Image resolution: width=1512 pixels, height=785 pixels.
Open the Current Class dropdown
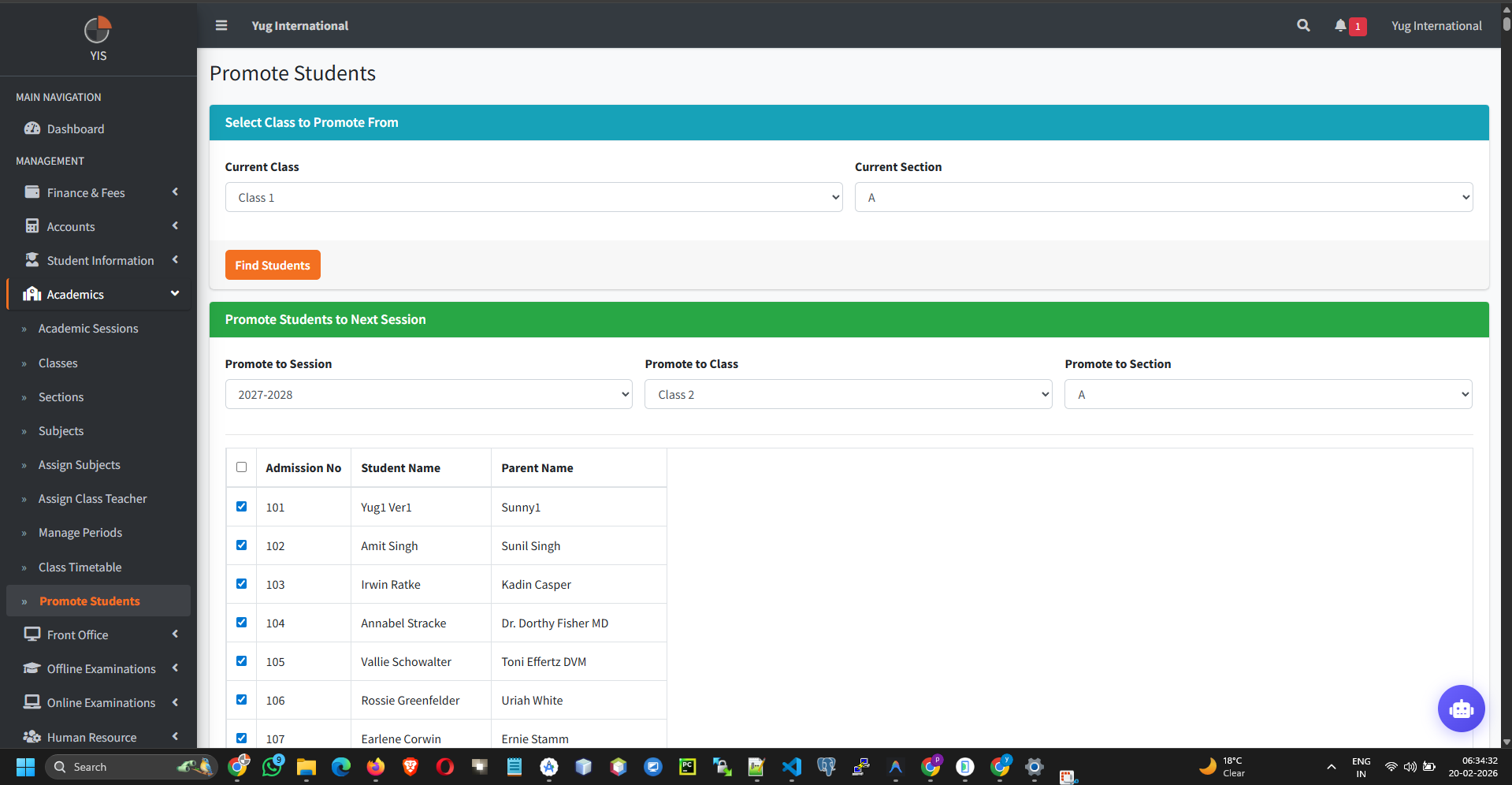[533, 197]
